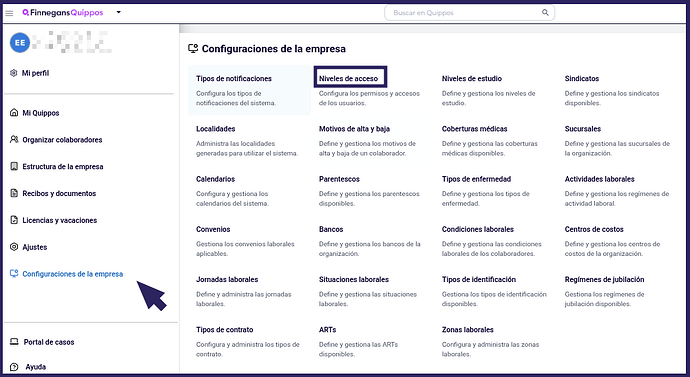Click the Mi perfil gear icon
This screenshot has height=377, width=690.
14,73
